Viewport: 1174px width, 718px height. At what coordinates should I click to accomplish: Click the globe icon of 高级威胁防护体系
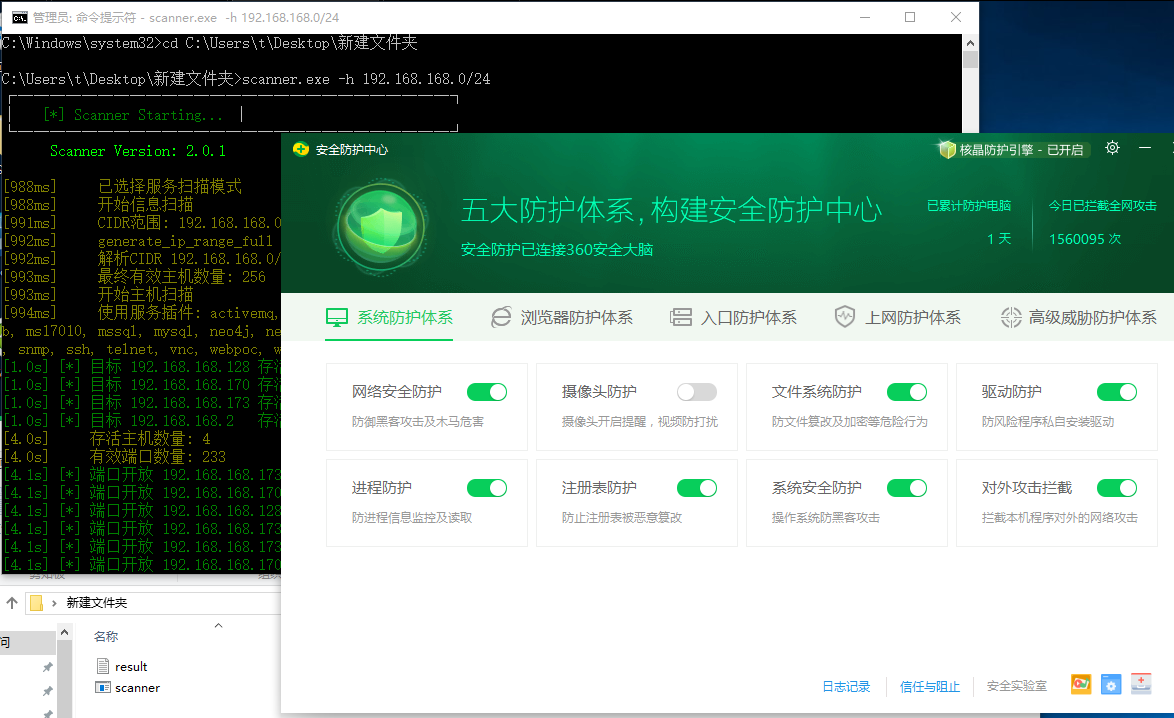(x=1011, y=317)
